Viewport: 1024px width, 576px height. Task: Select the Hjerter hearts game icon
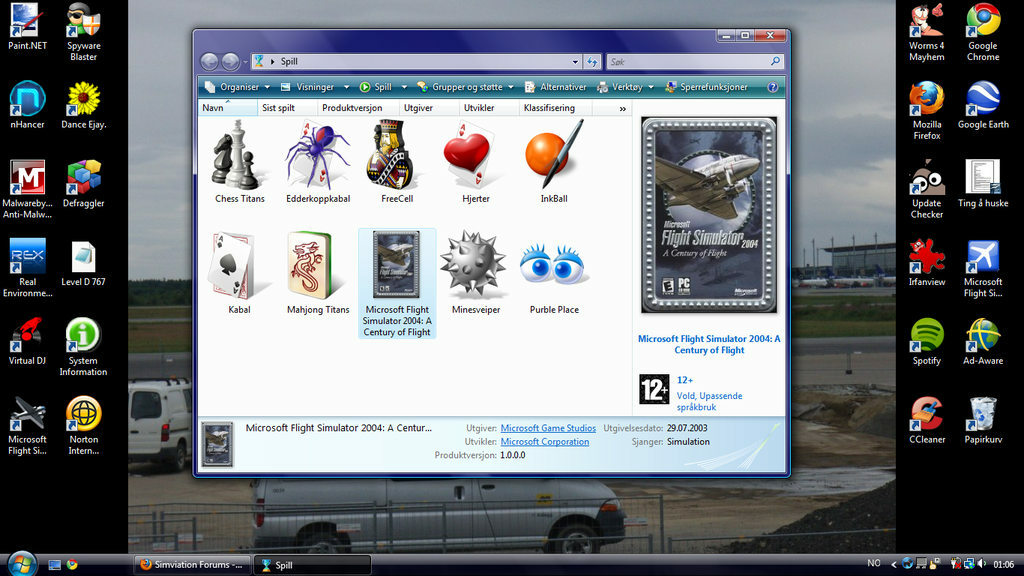click(475, 162)
